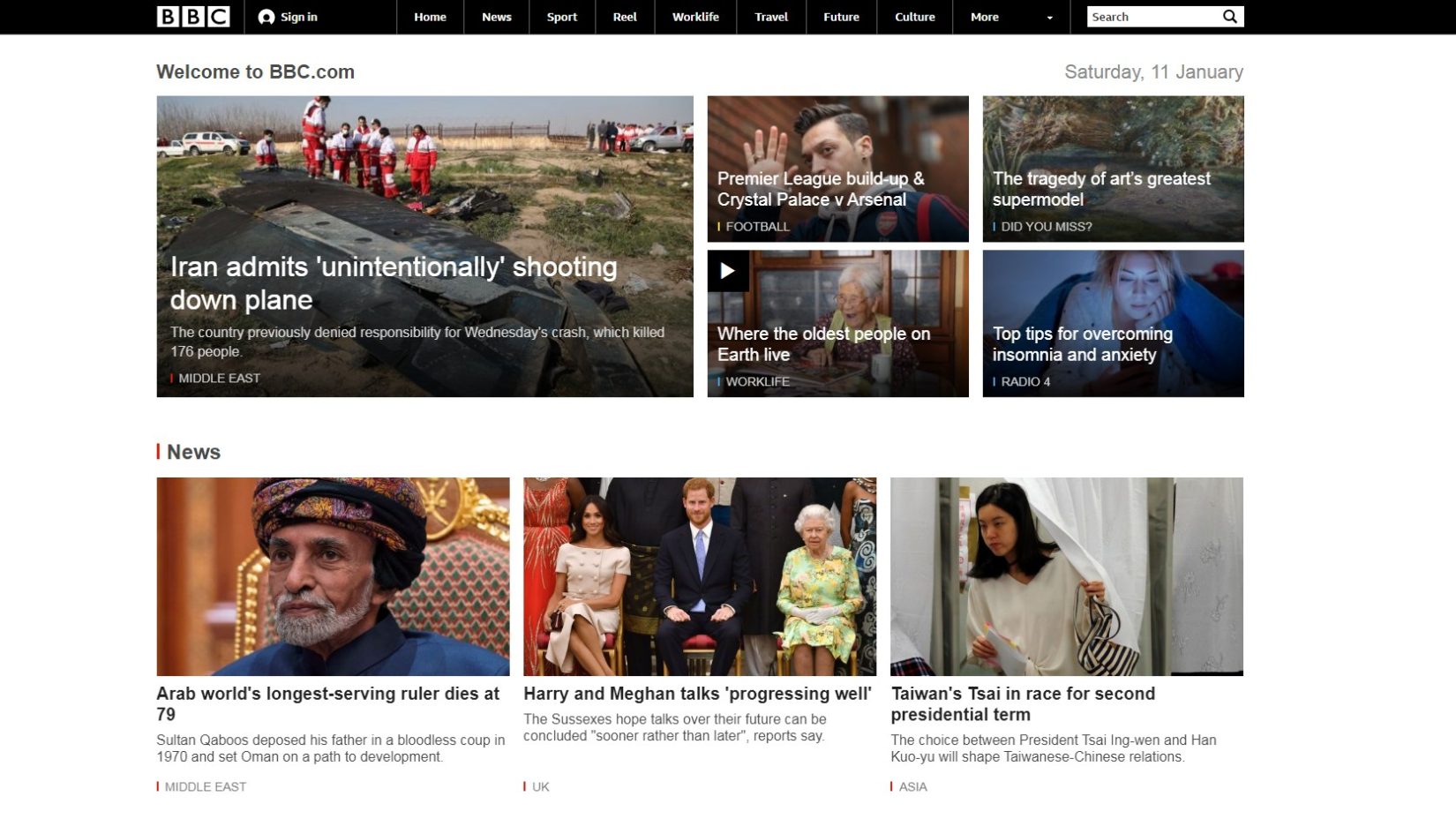Click summary text about Sultan Qaboos deposed his father
Screen dimensions: 1456x819
331,748
